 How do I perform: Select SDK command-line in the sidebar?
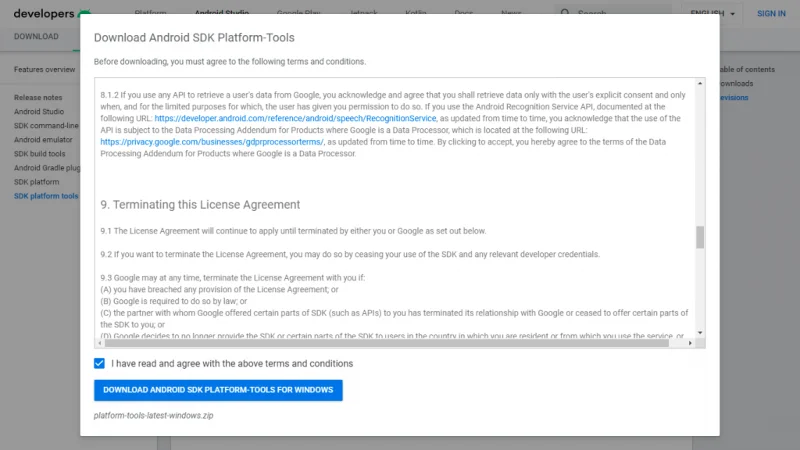point(46,126)
